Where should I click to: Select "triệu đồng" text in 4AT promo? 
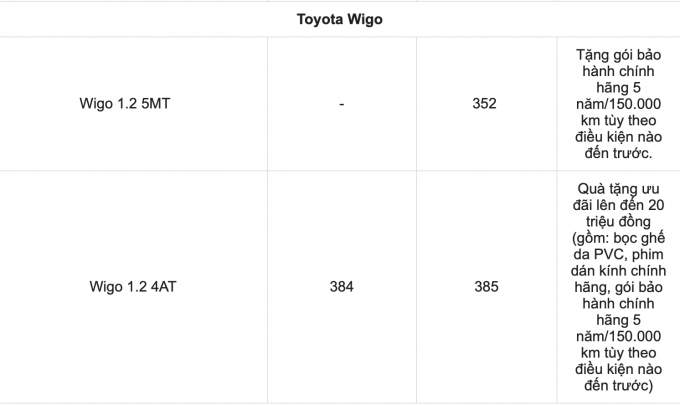pos(614,221)
